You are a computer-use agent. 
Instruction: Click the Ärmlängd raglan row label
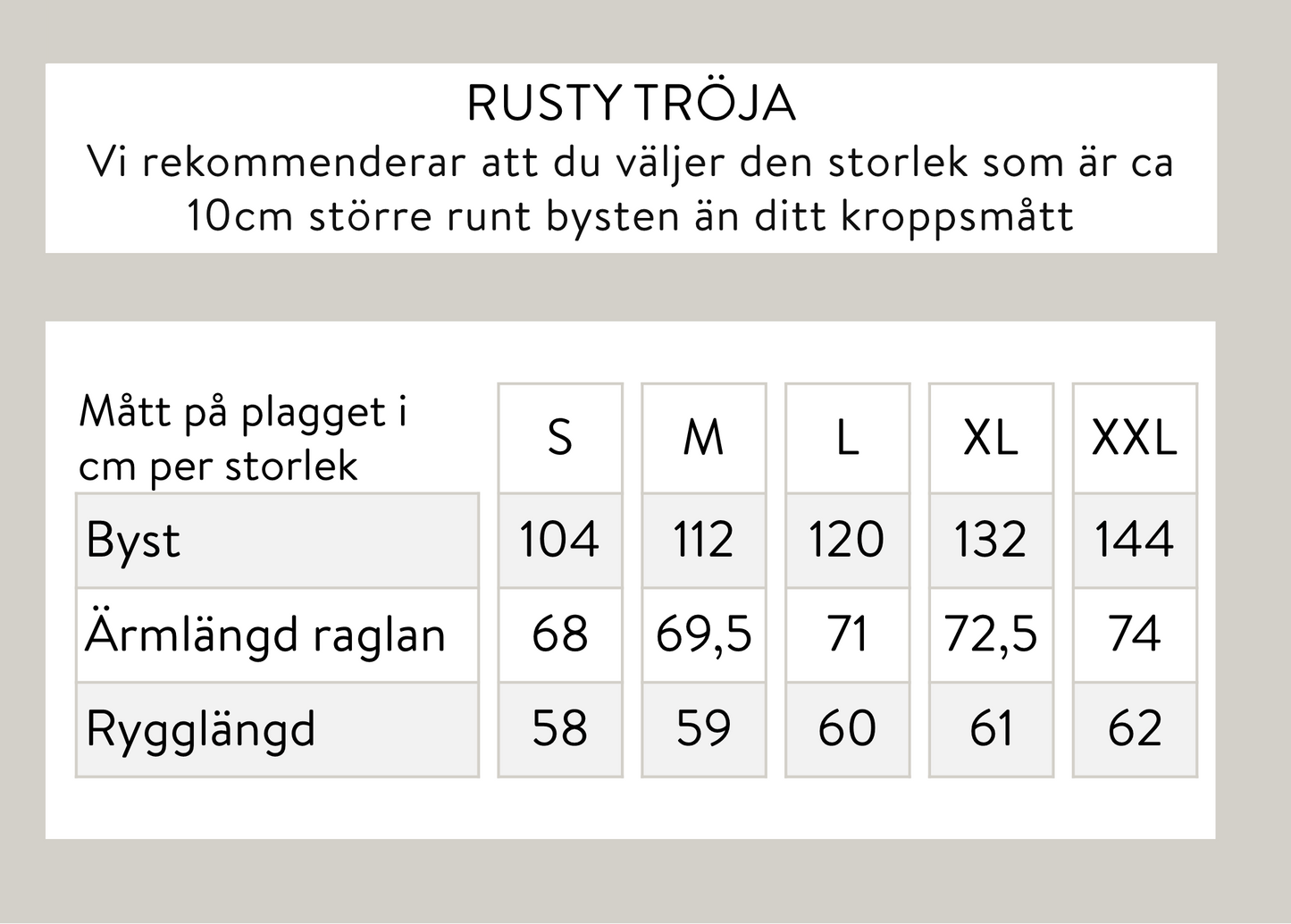(277, 635)
